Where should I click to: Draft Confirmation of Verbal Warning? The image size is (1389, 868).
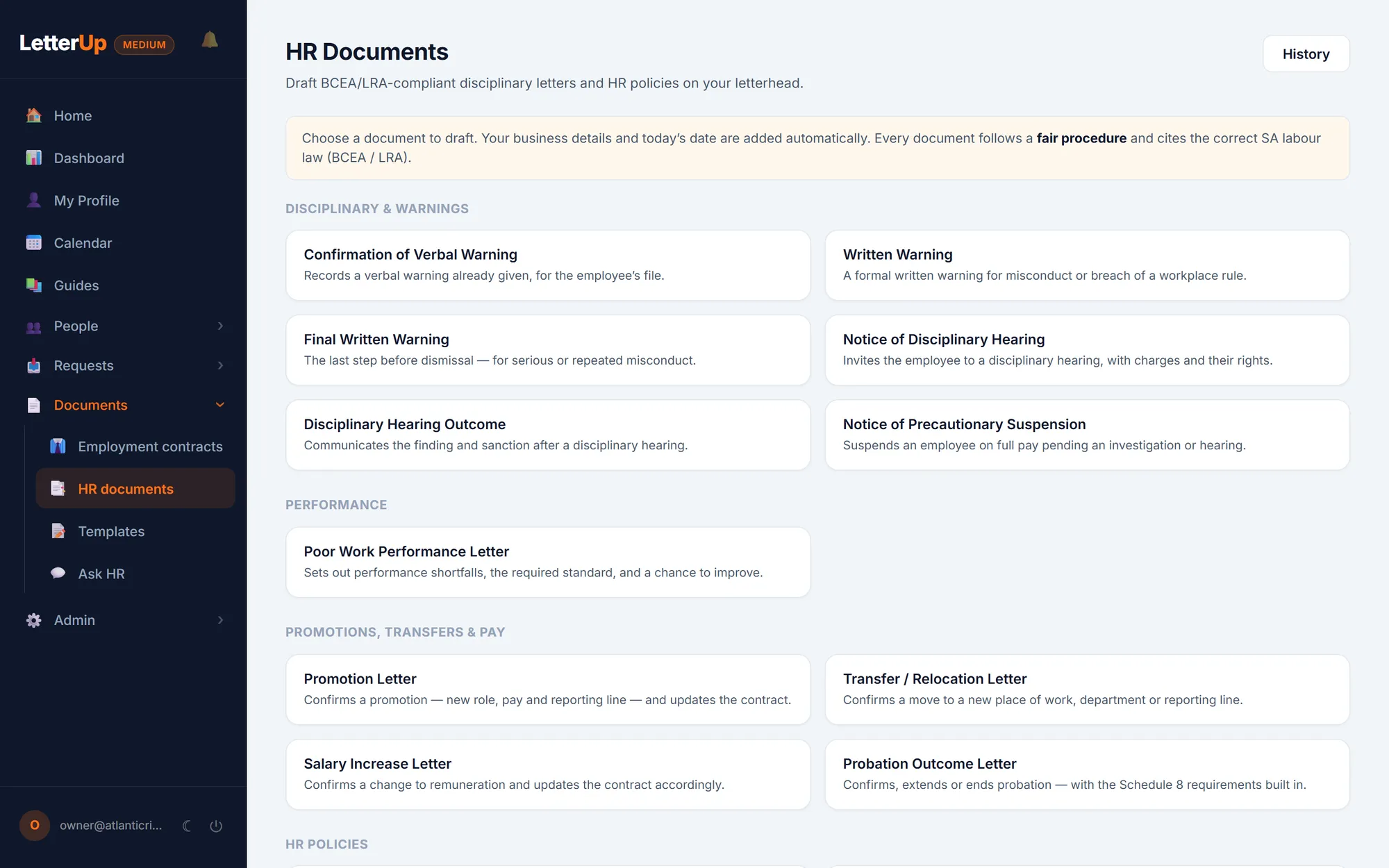click(x=548, y=265)
